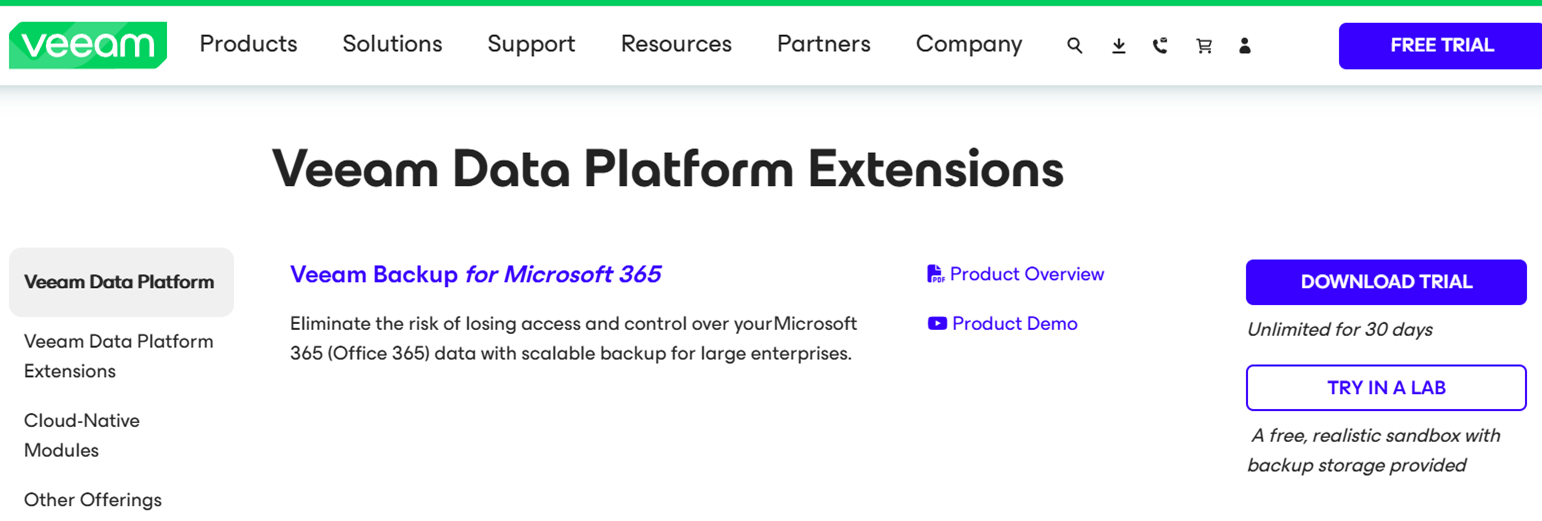Image resolution: width=1542 pixels, height=521 pixels.
Task: Click the DOWNLOAD TRIAL button
Action: click(x=1386, y=282)
